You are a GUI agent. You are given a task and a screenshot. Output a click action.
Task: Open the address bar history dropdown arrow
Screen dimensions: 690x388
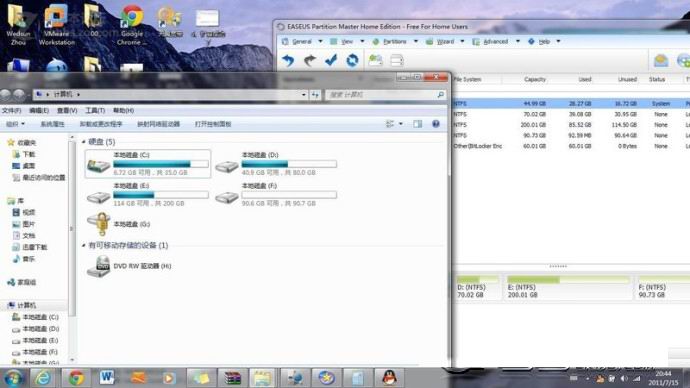click(304, 95)
